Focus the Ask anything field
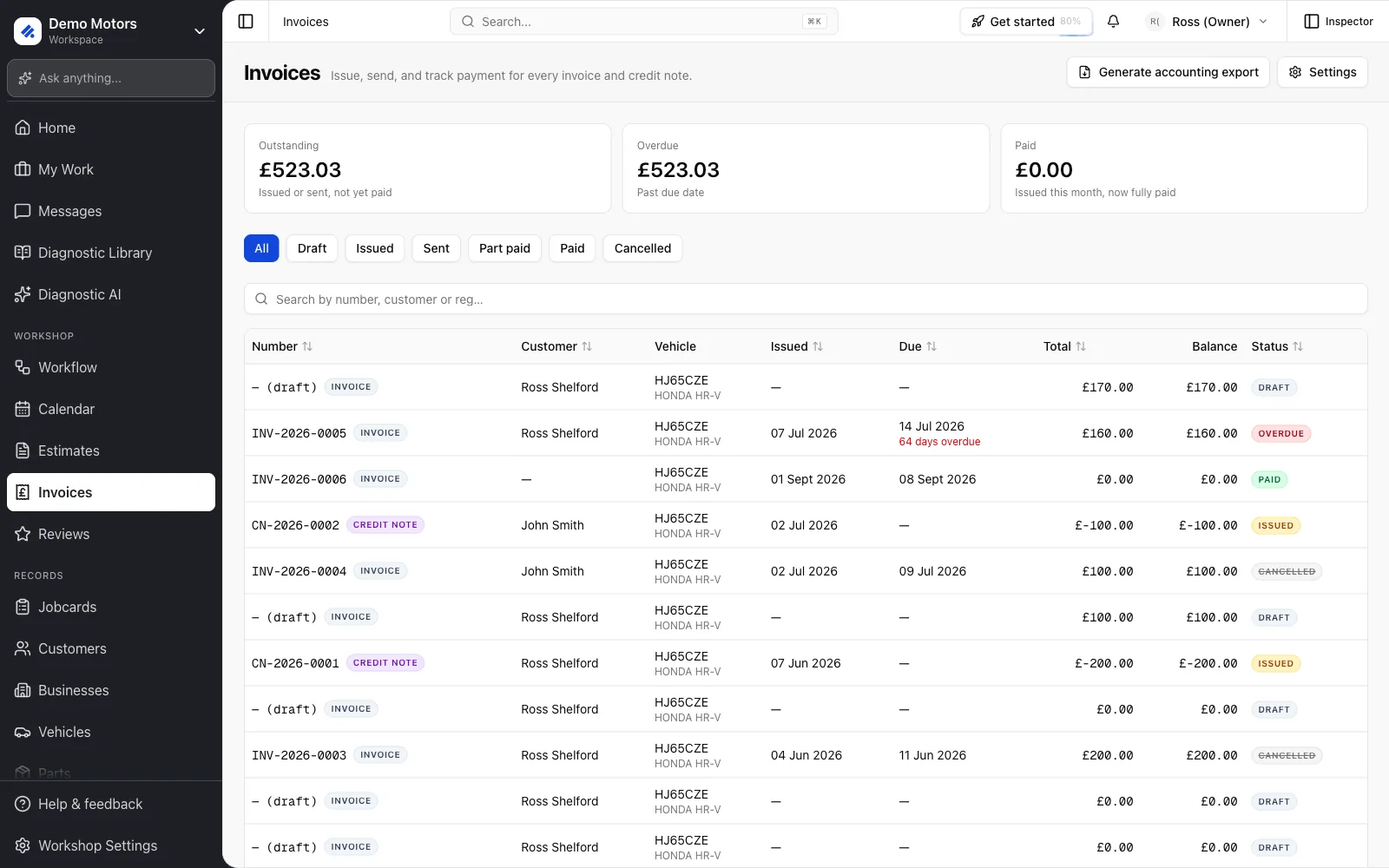Screen dimensions: 1389x868 click(x=111, y=78)
